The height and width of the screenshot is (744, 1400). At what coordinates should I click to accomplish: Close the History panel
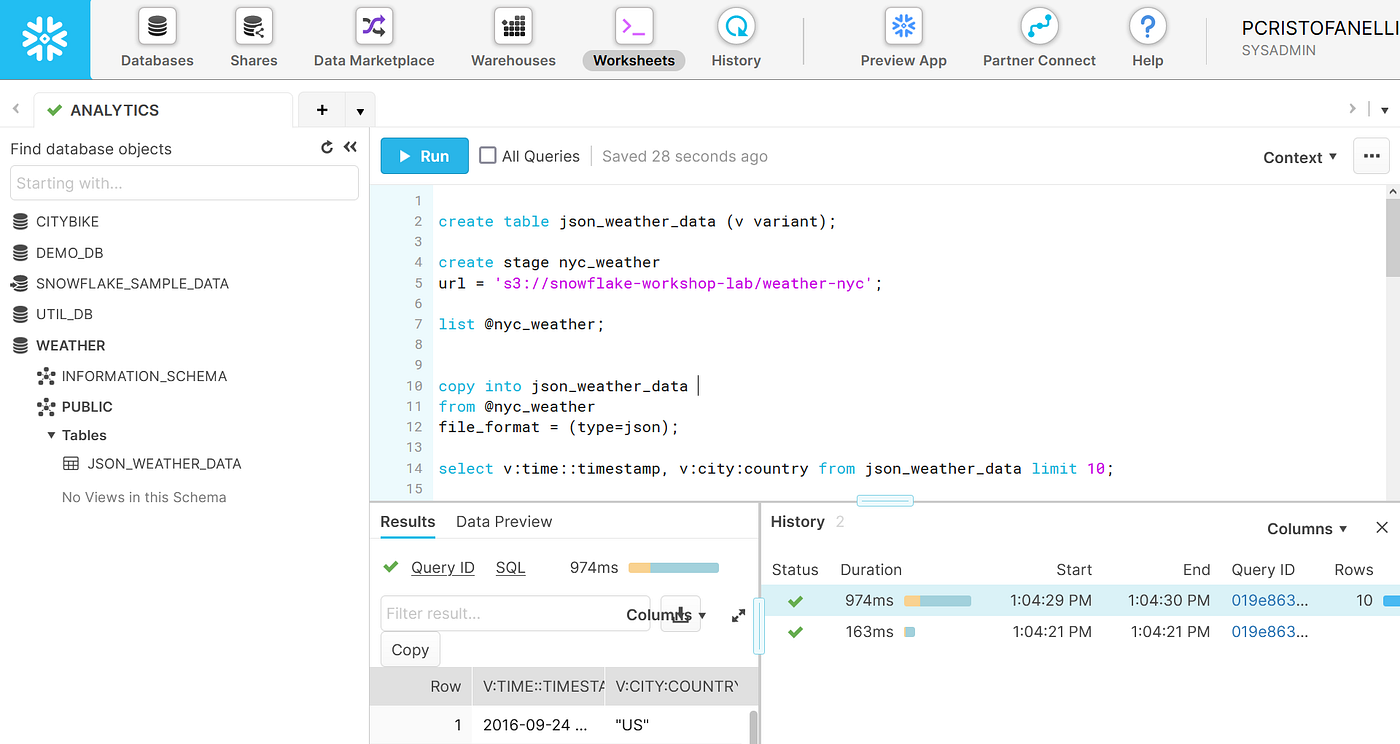pyautogui.click(x=1382, y=527)
